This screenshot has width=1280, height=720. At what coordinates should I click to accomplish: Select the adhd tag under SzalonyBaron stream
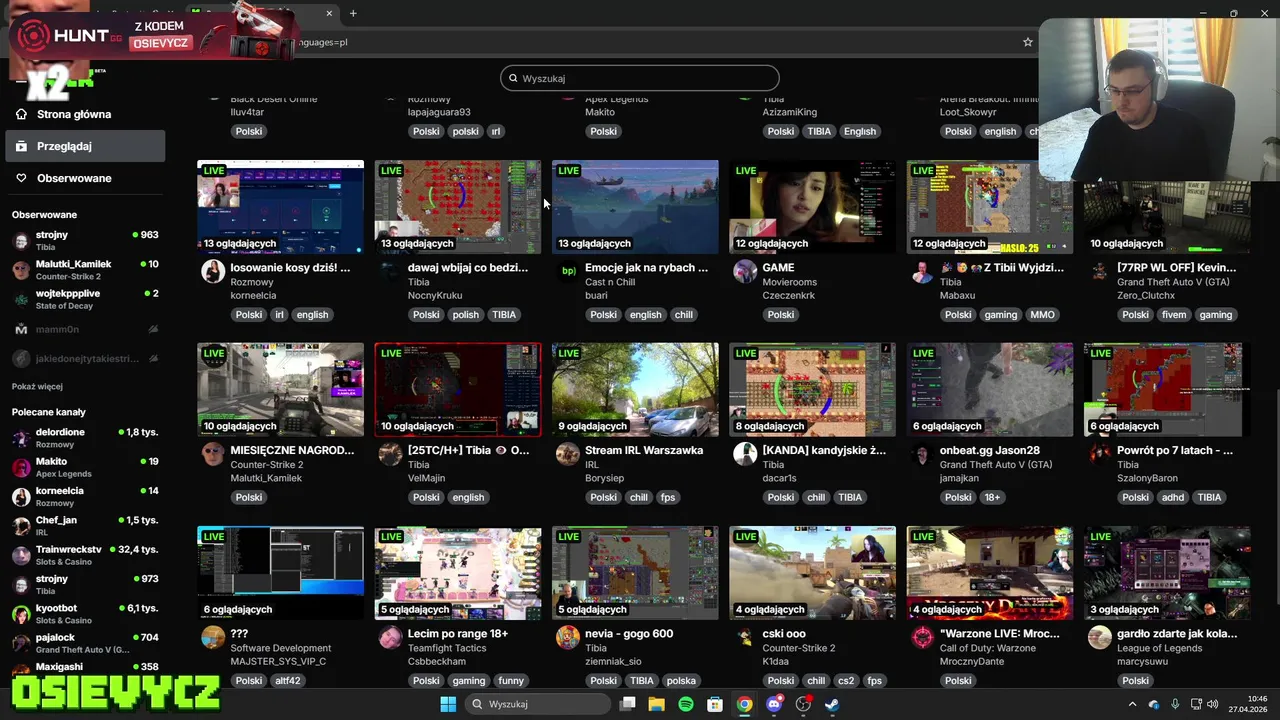pyautogui.click(x=1173, y=497)
